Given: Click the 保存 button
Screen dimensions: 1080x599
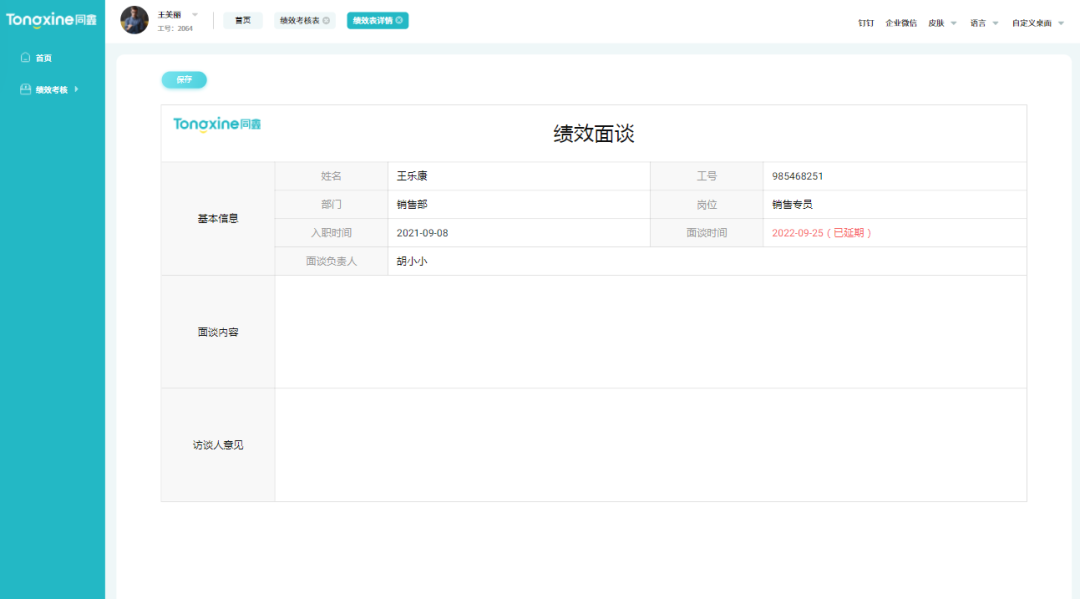Looking at the screenshot, I should [x=183, y=79].
